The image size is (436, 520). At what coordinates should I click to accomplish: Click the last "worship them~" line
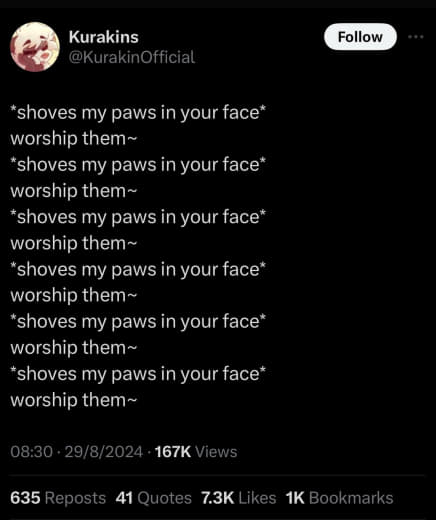tap(74, 400)
